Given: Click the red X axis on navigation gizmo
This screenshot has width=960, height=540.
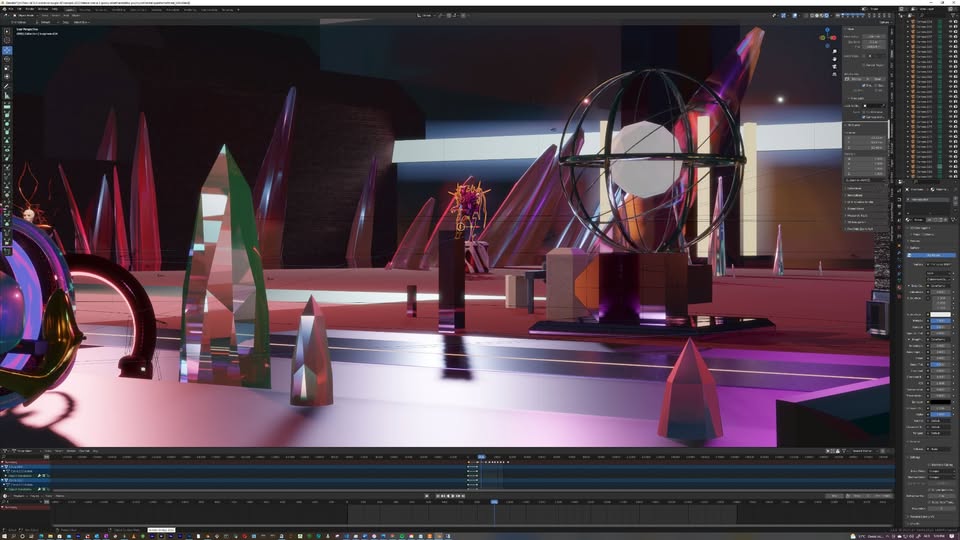Looking at the screenshot, I should click(x=833, y=38).
